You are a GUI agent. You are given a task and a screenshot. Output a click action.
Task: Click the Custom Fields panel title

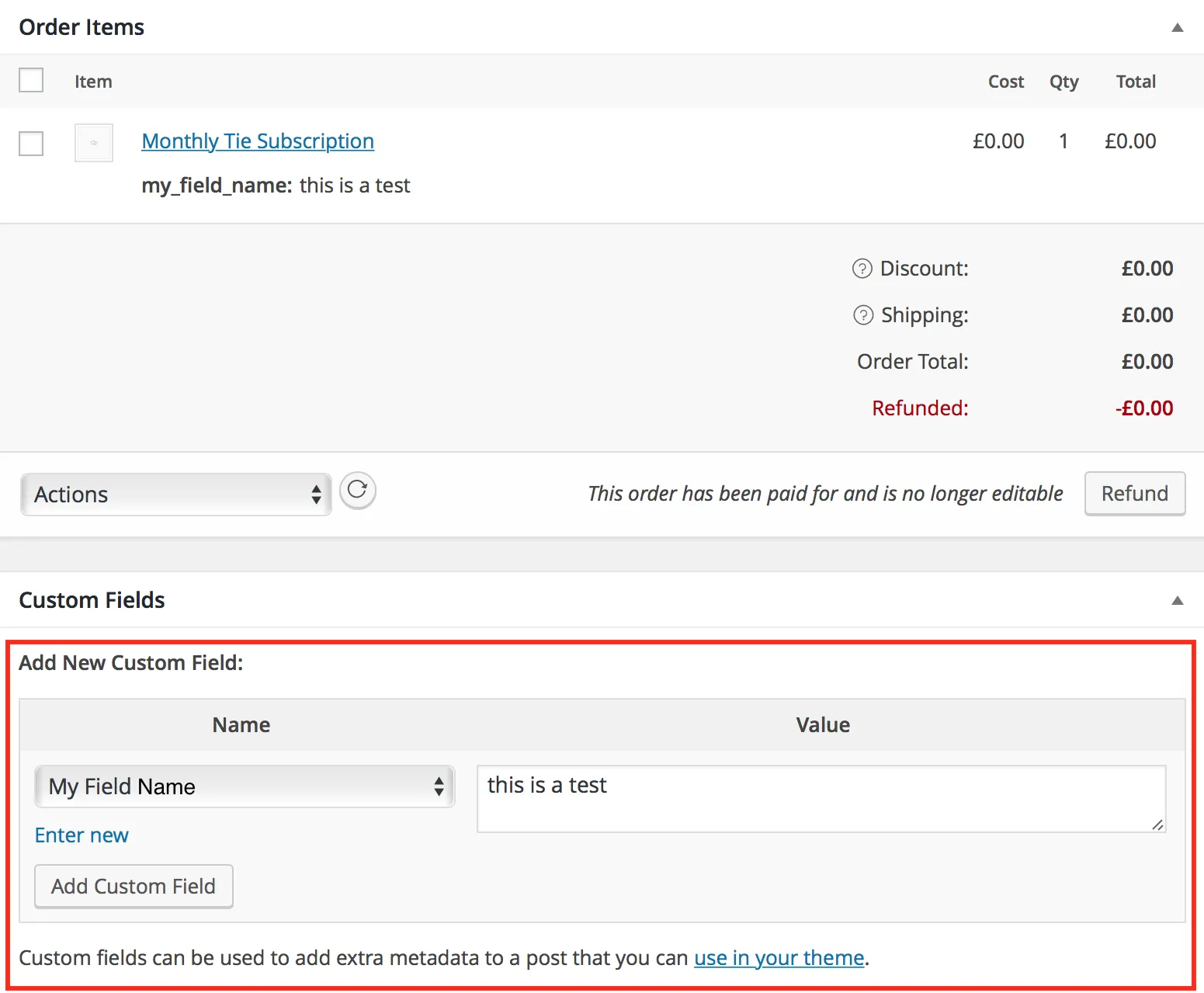92,600
